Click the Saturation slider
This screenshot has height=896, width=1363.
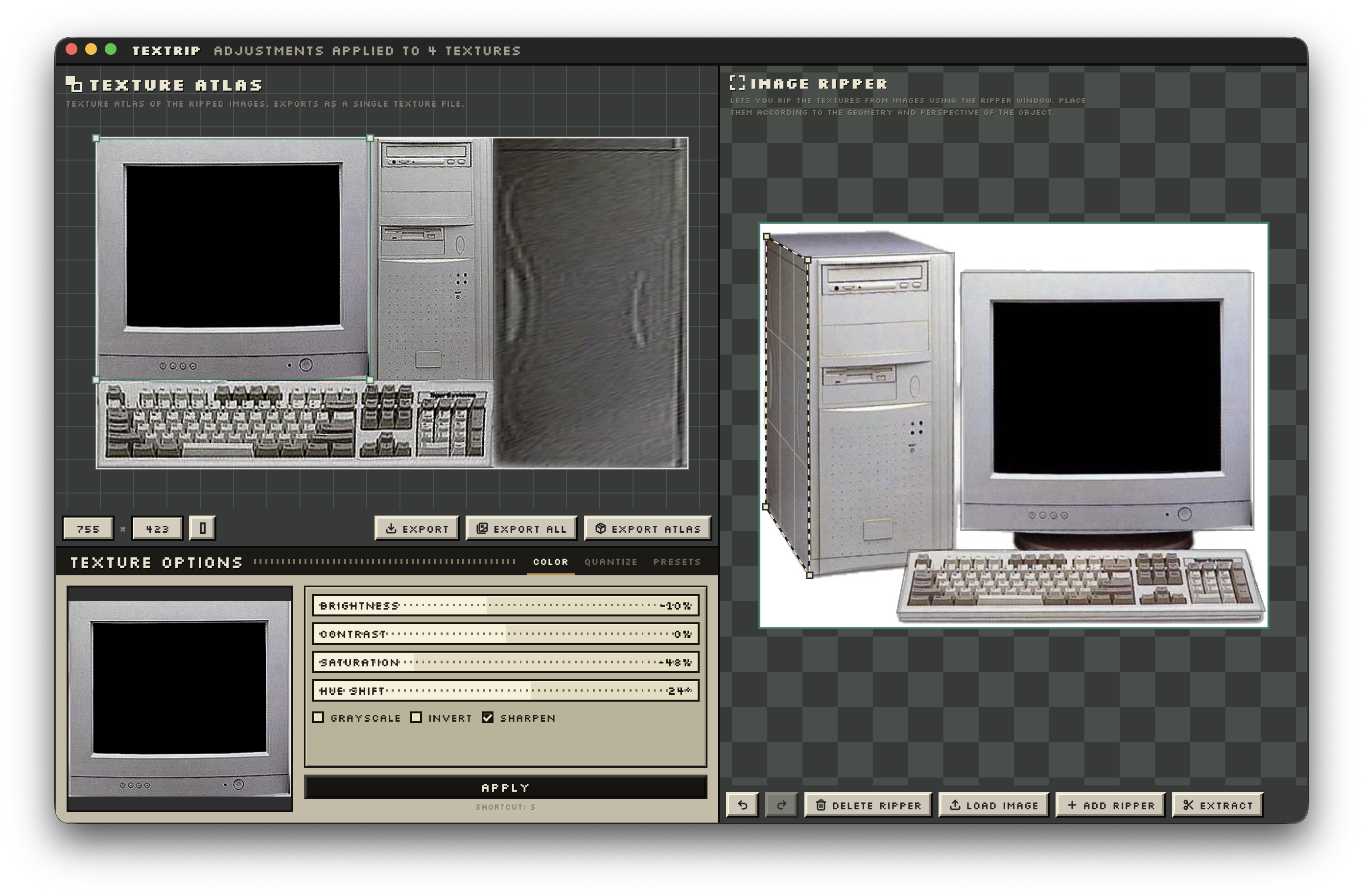pos(505,661)
